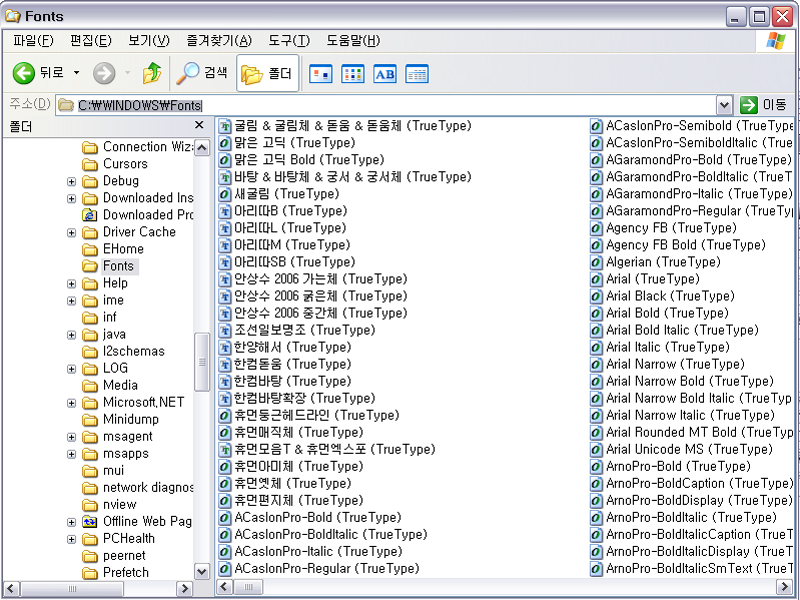Open the 파일(F) menu

33,41
